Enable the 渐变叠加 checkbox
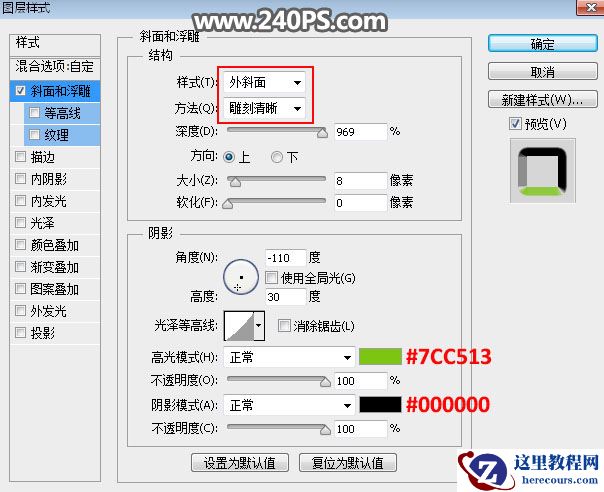 click(x=20, y=266)
